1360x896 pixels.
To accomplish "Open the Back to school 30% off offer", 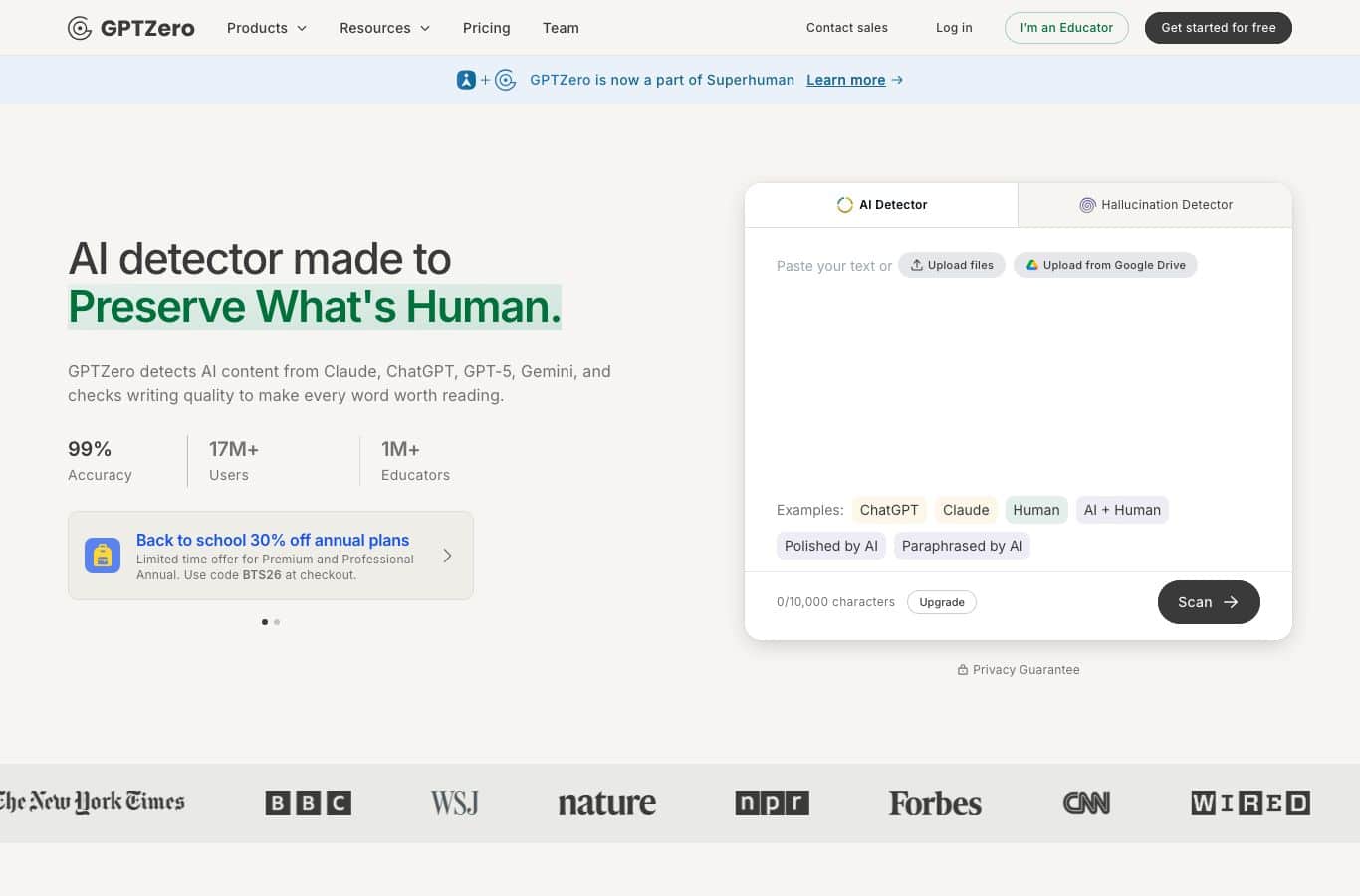I will click(271, 556).
